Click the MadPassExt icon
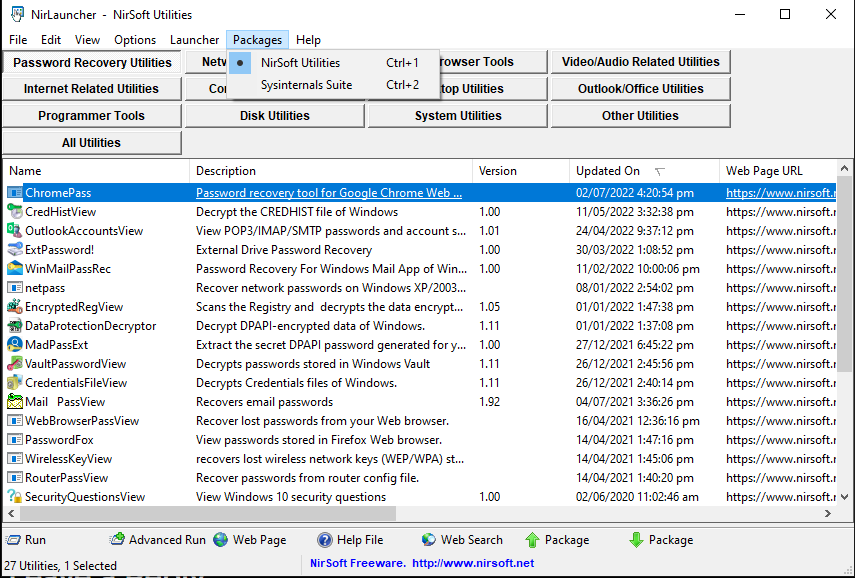Screen dimensions: 855x578 (x=15, y=345)
